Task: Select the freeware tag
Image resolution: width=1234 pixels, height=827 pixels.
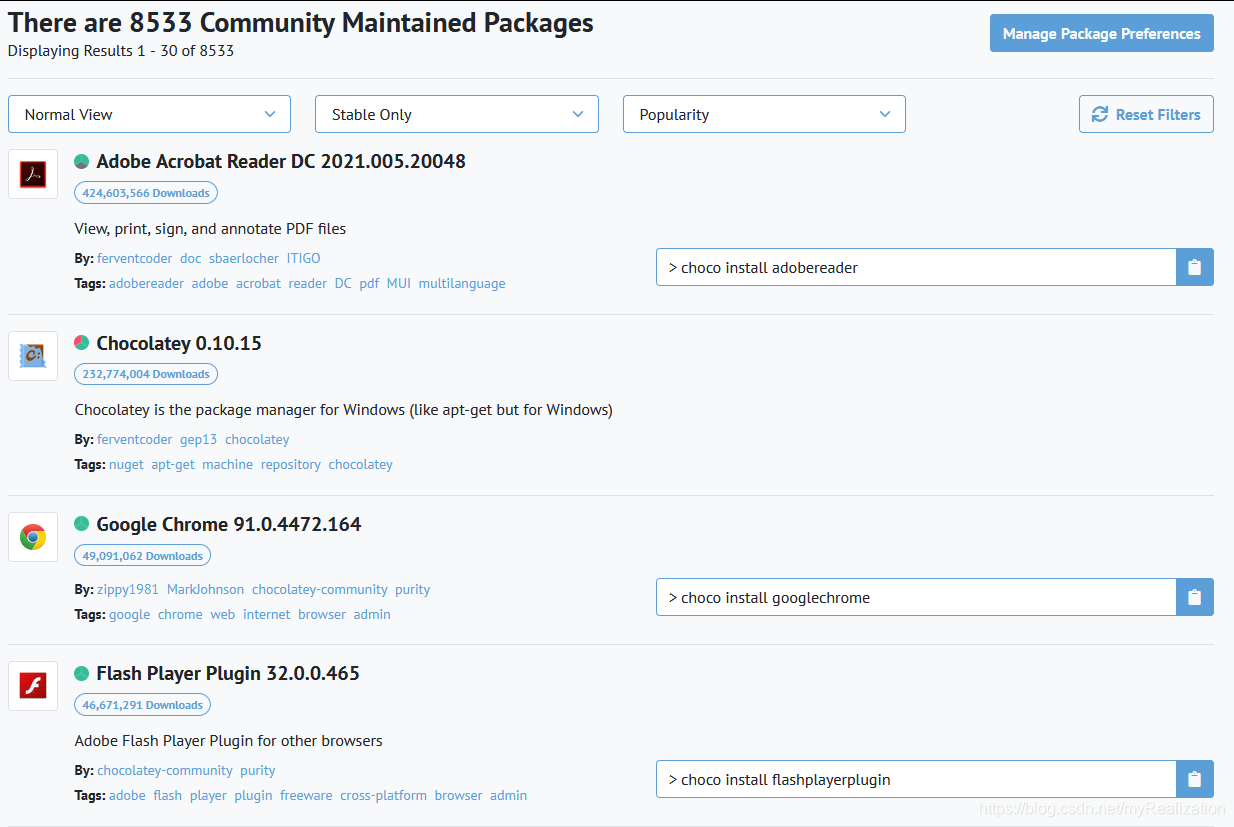Action: (306, 795)
